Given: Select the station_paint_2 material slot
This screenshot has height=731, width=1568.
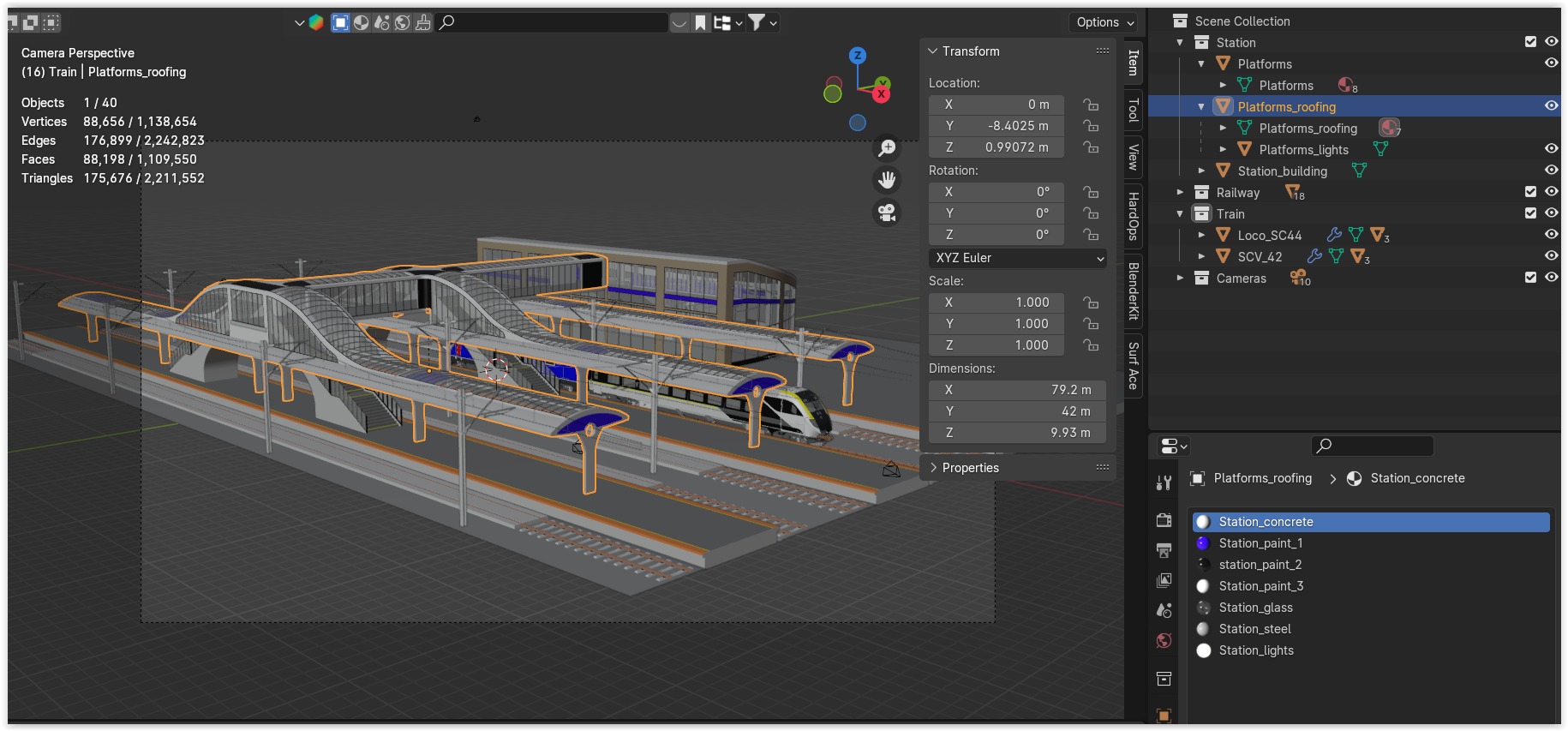Looking at the screenshot, I should (1371, 565).
